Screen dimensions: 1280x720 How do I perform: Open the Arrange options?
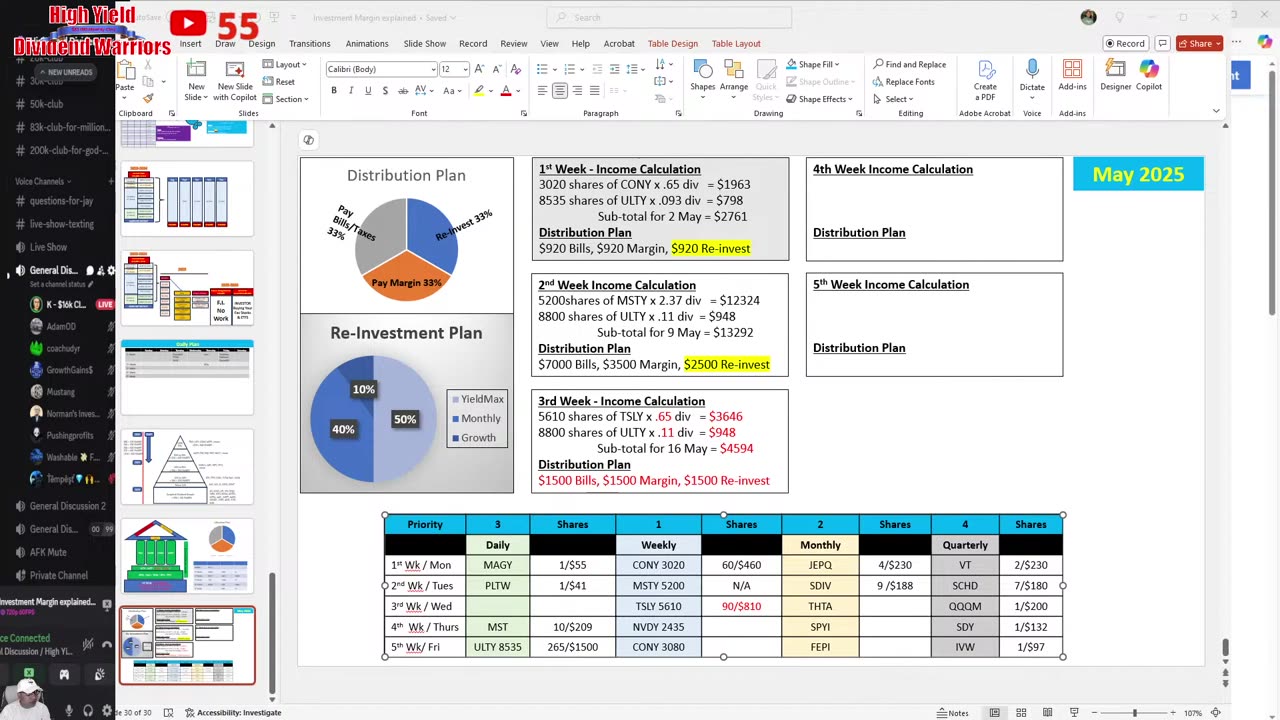coord(734,77)
